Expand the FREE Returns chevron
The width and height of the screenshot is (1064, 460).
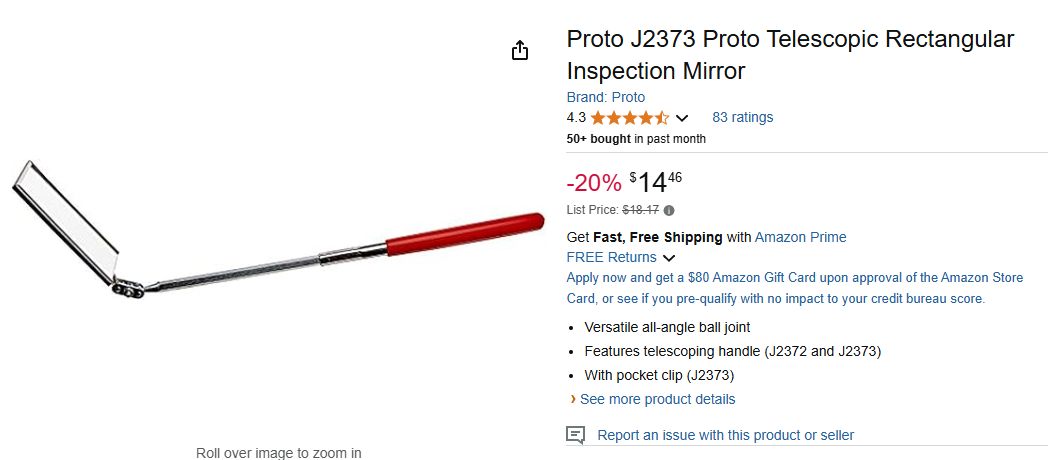(x=669, y=258)
